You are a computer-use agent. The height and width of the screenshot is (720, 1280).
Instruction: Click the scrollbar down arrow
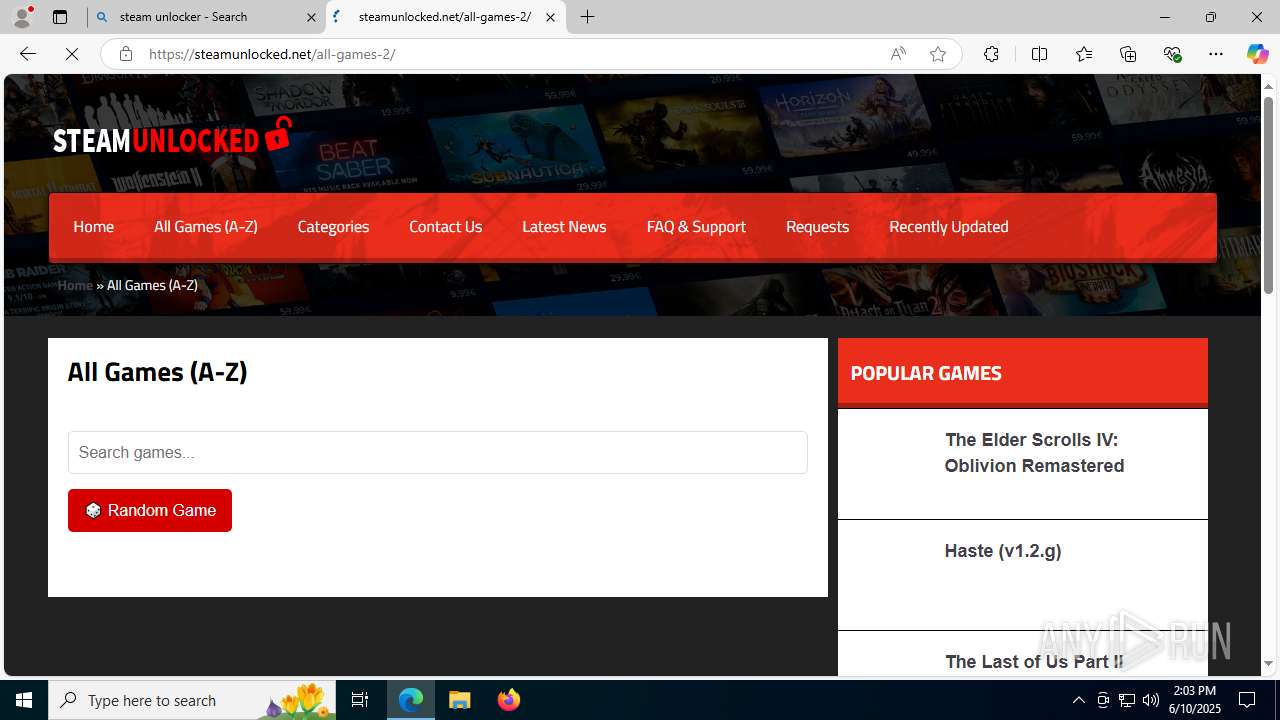[x=1269, y=664]
